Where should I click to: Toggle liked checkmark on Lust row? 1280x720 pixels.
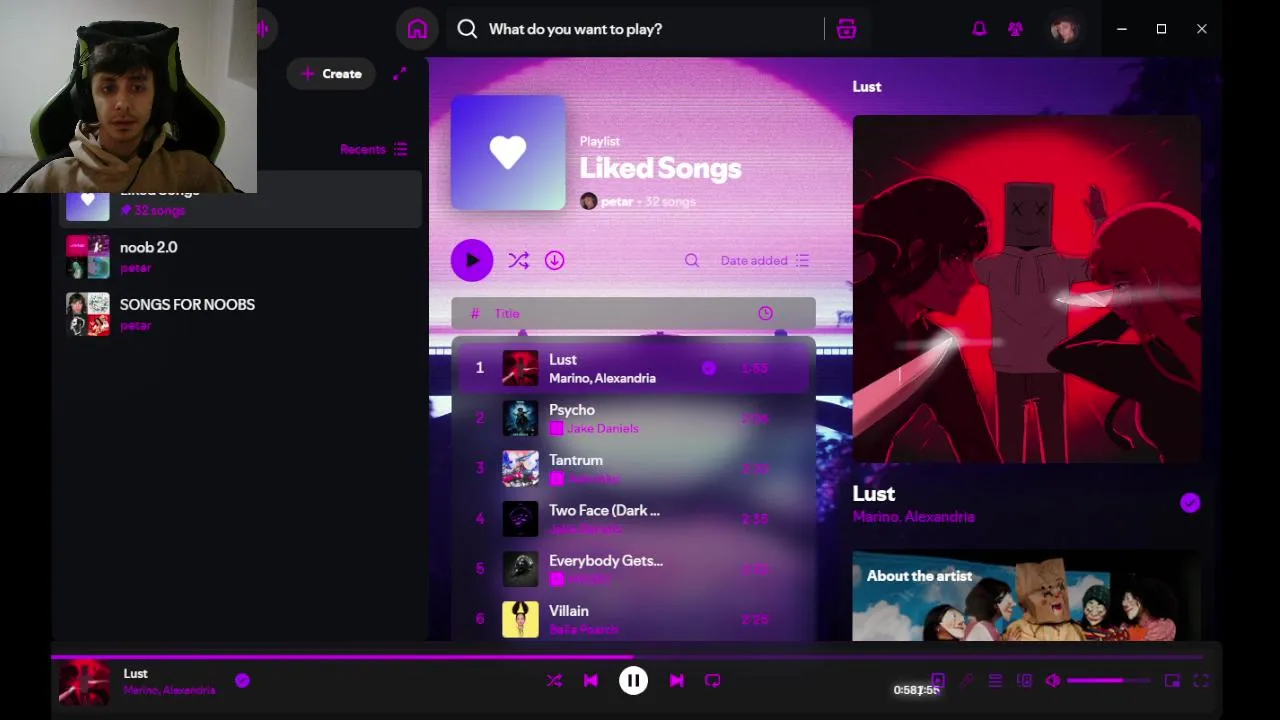[709, 368]
